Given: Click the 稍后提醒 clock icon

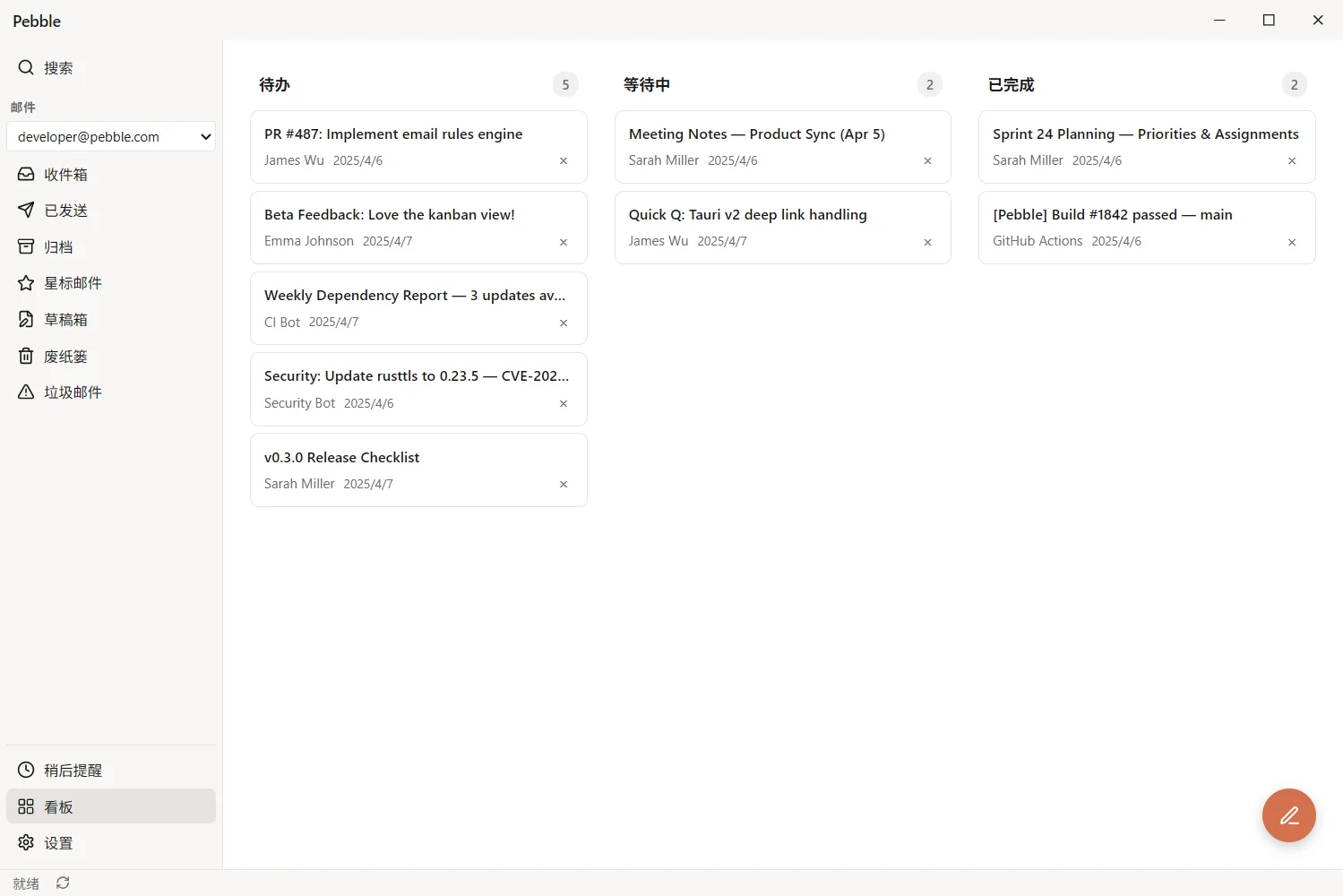Looking at the screenshot, I should click(x=26, y=770).
